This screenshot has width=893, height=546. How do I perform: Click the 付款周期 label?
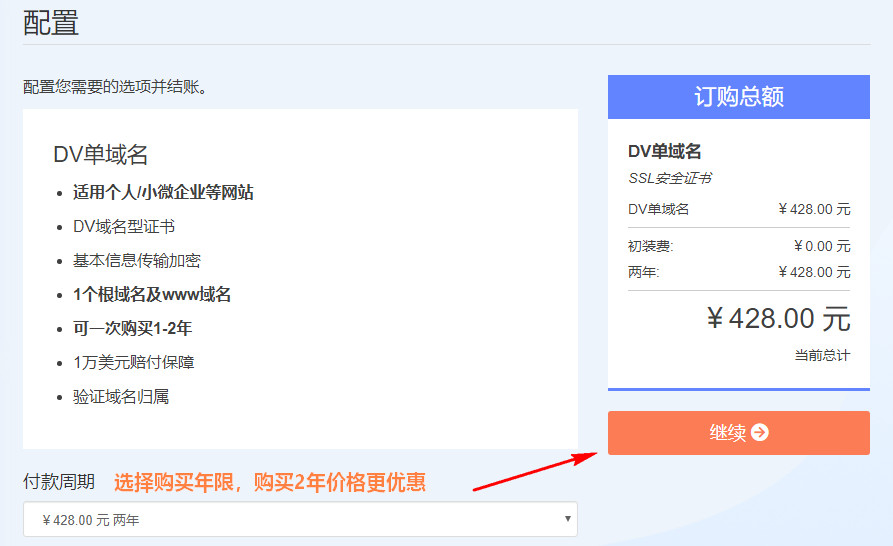click(x=59, y=482)
